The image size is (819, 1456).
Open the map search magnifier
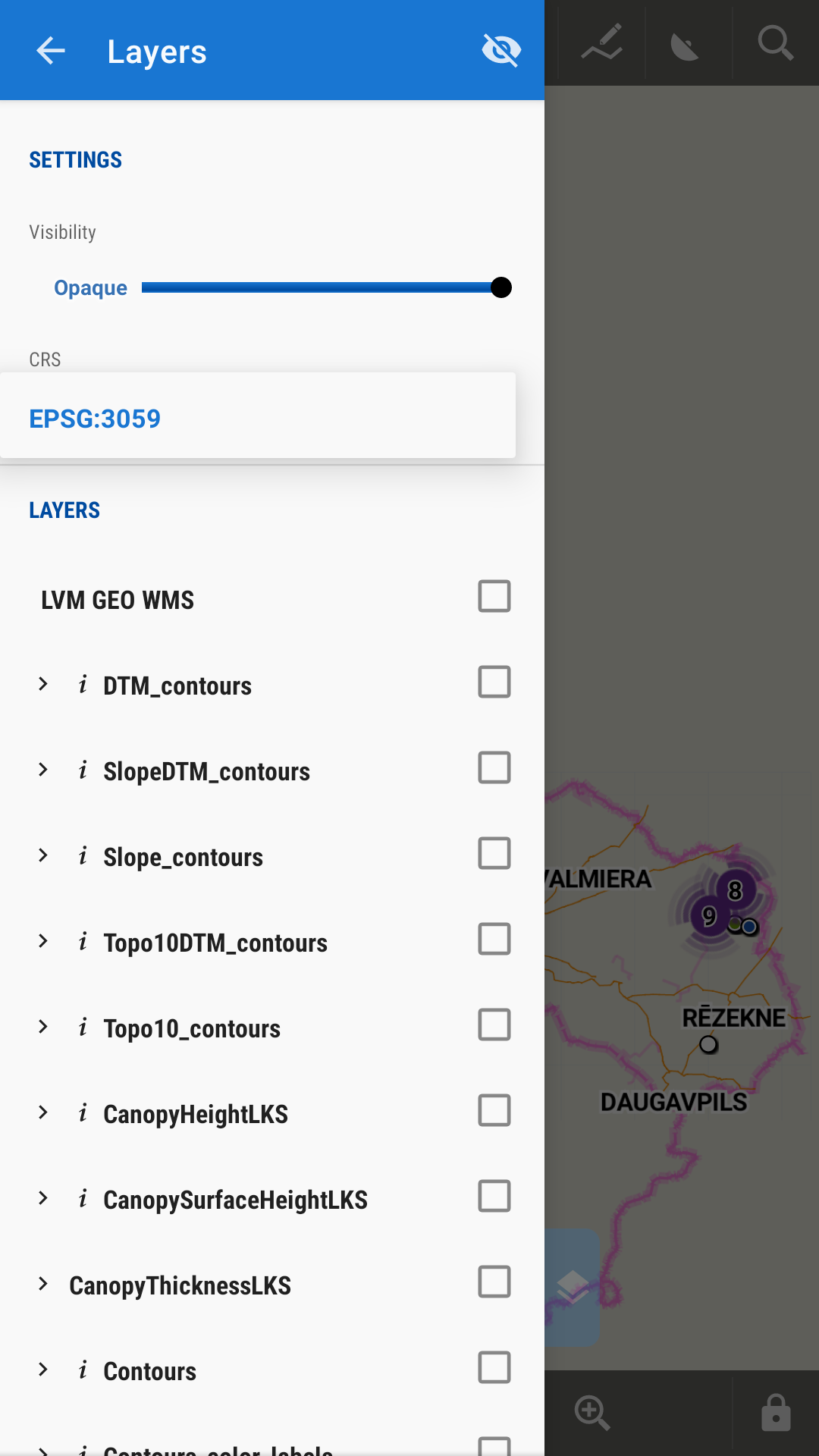click(x=775, y=42)
